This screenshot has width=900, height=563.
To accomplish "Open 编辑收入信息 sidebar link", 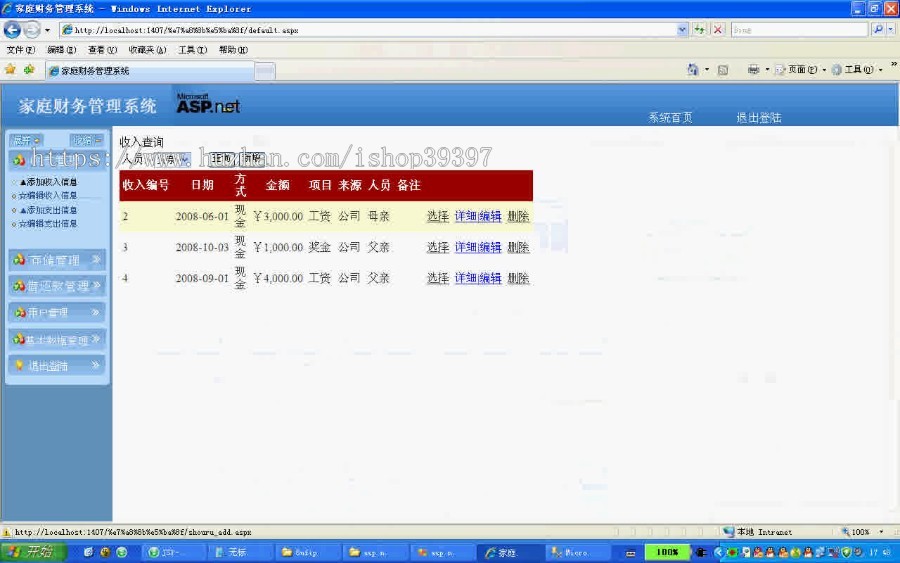I will [48, 196].
